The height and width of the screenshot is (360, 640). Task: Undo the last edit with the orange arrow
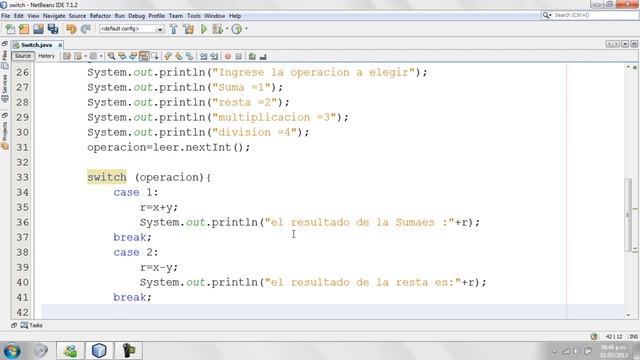71,29
